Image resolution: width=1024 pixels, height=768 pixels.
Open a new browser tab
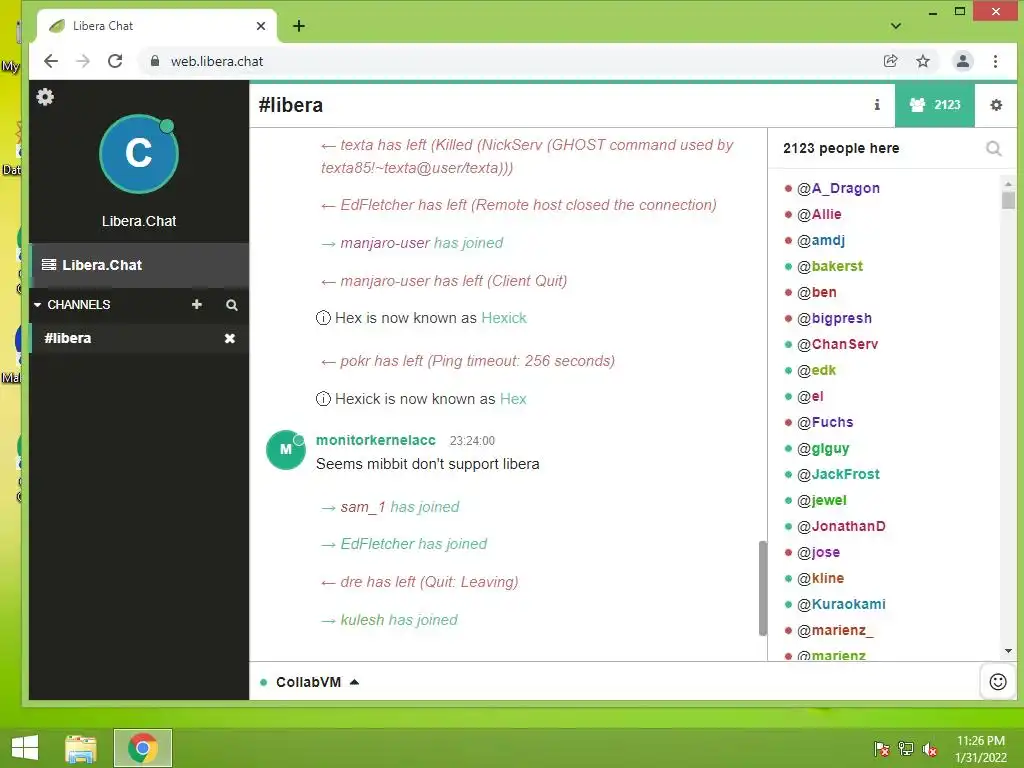pos(299,26)
